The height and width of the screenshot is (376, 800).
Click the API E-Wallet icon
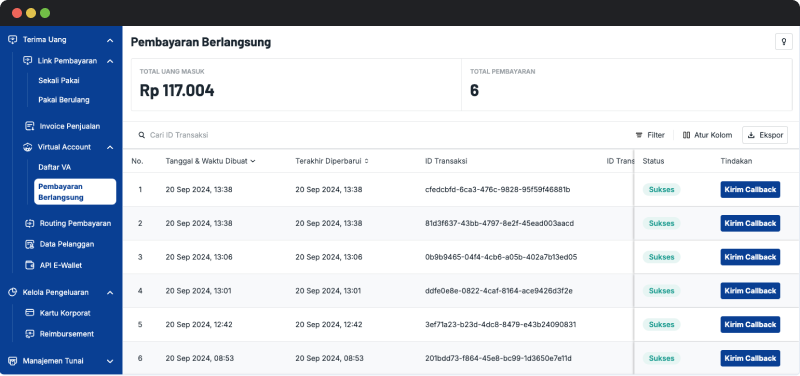coord(30,265)
